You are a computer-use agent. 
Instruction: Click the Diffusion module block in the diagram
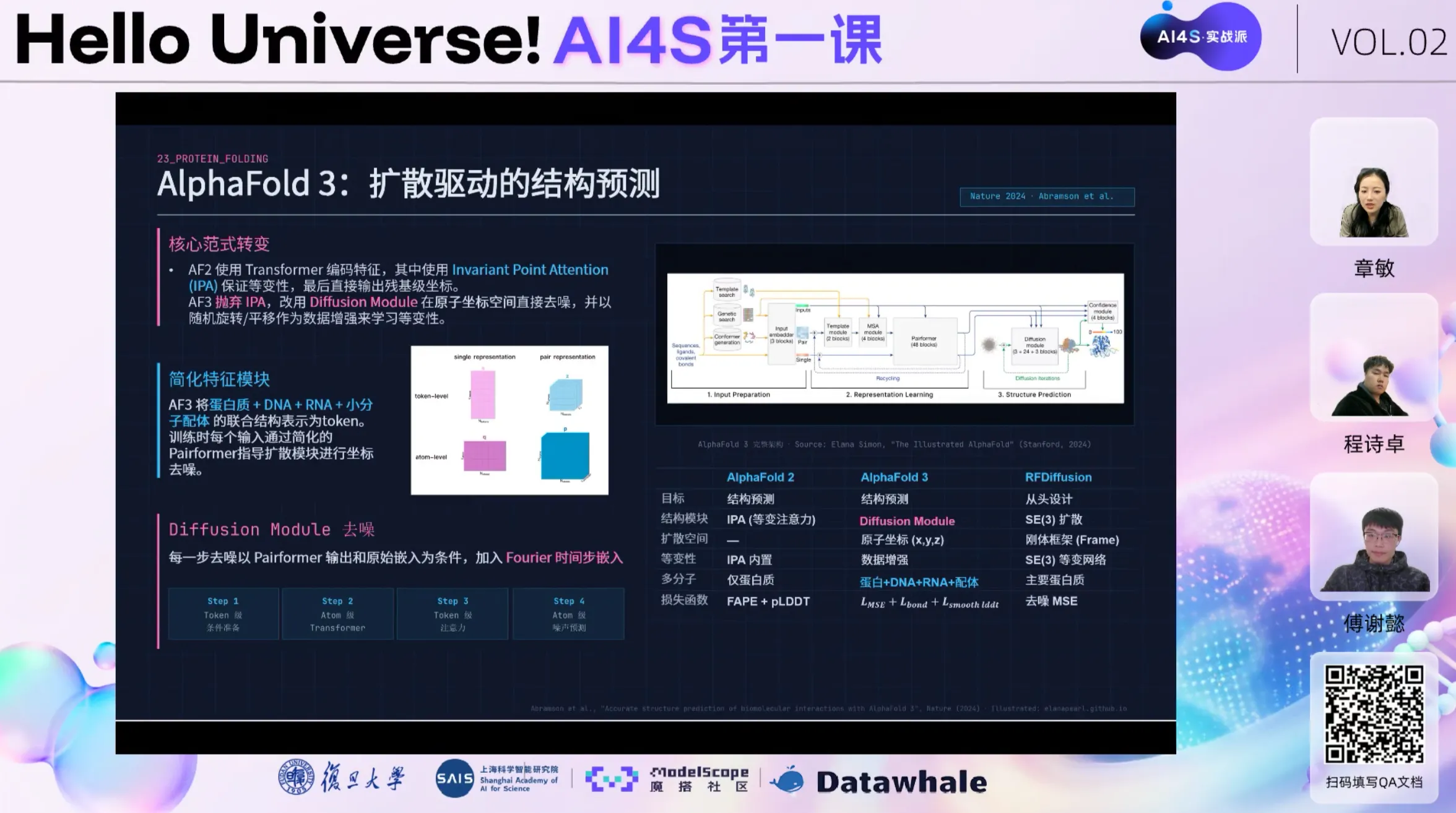click(1034, 346)
